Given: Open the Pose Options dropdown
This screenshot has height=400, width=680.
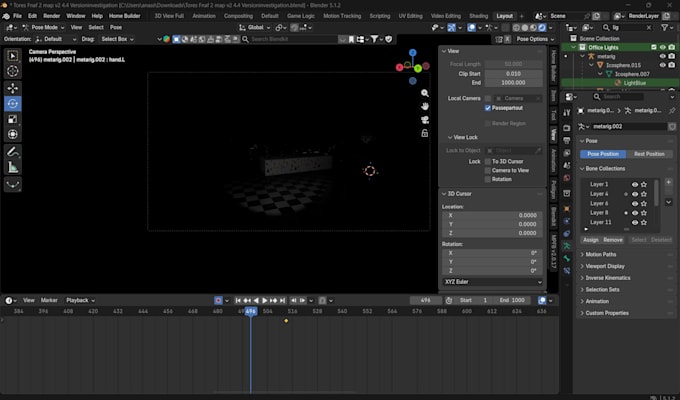Looking at the screenshot, I should [x=535, y=39].
